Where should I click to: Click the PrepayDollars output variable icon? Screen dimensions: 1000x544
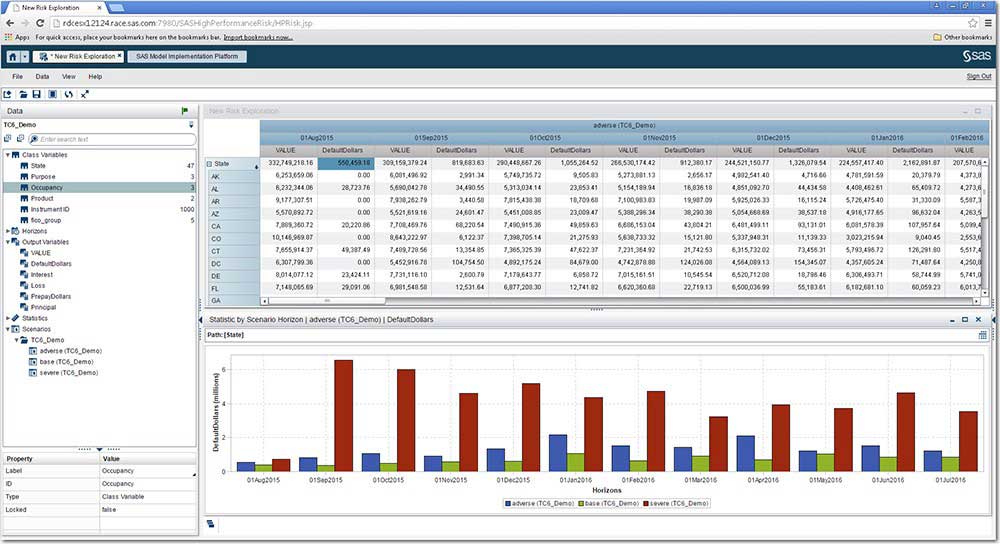(x=24, y=297)
